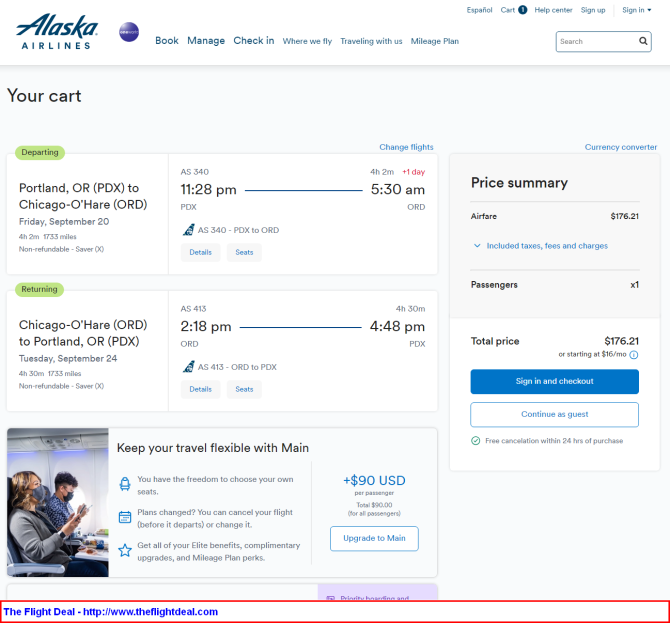Open the Manage menu
This screenshot has height=623, width=670.
coord(206,41)
